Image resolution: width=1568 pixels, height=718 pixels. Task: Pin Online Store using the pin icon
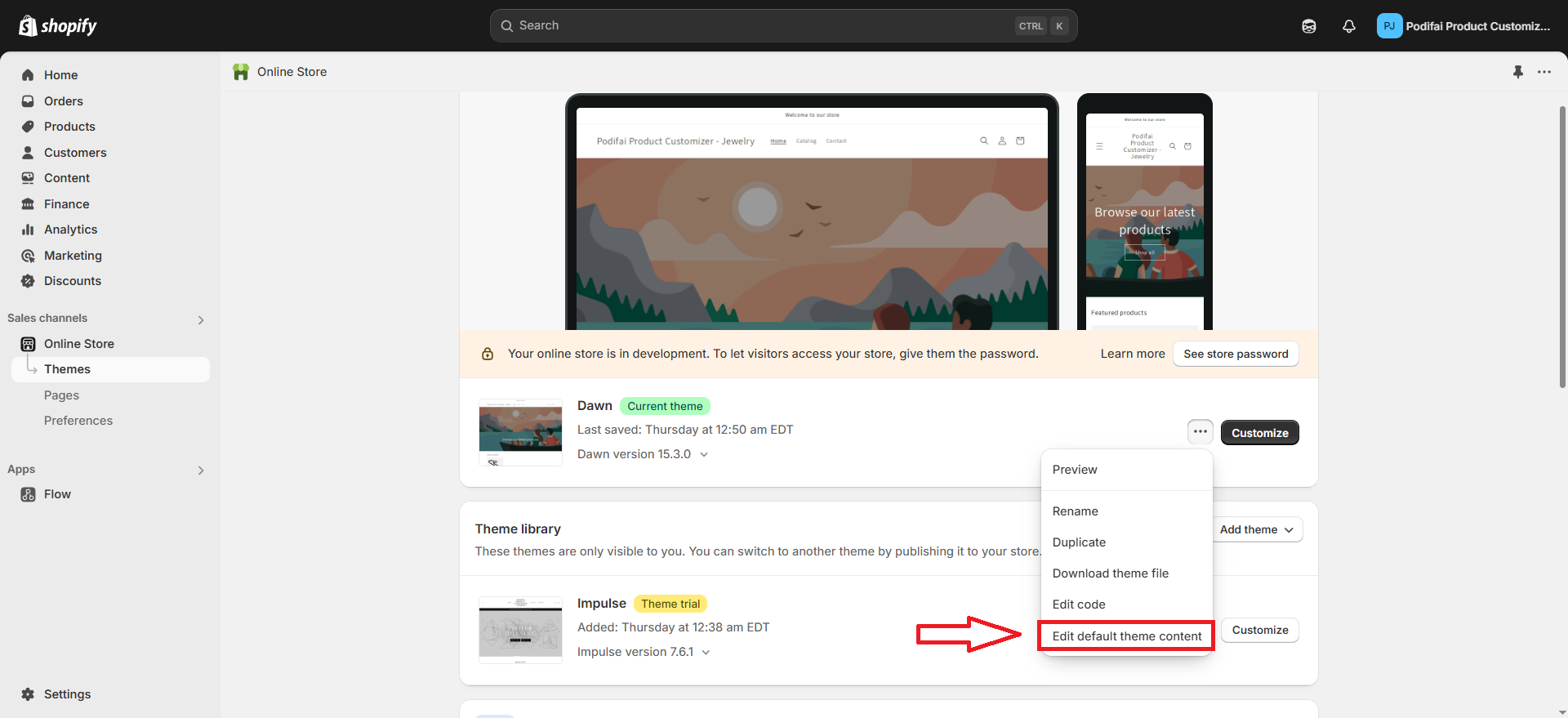point(1517,72)
